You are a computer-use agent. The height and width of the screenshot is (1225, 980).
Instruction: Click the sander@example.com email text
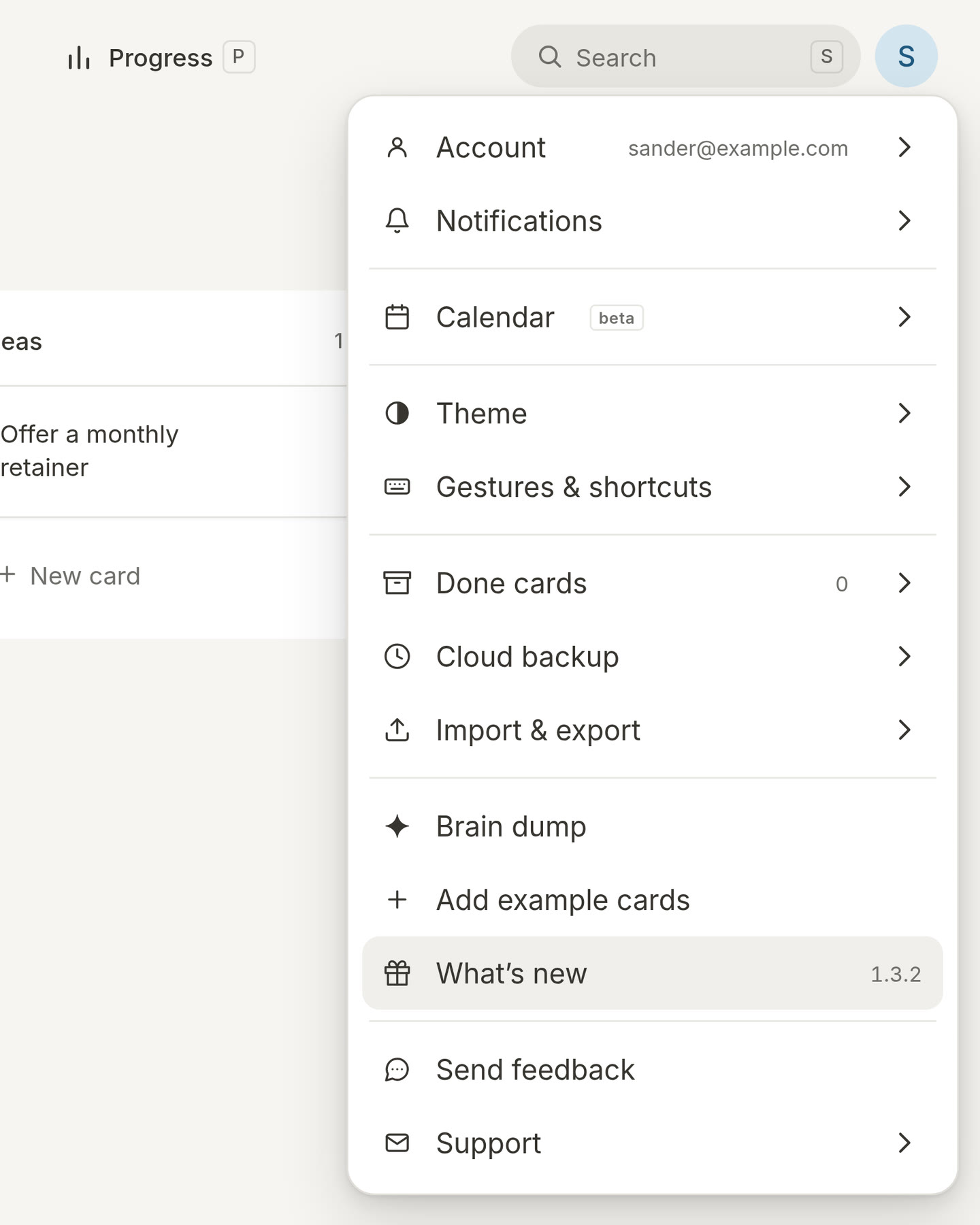738,148
